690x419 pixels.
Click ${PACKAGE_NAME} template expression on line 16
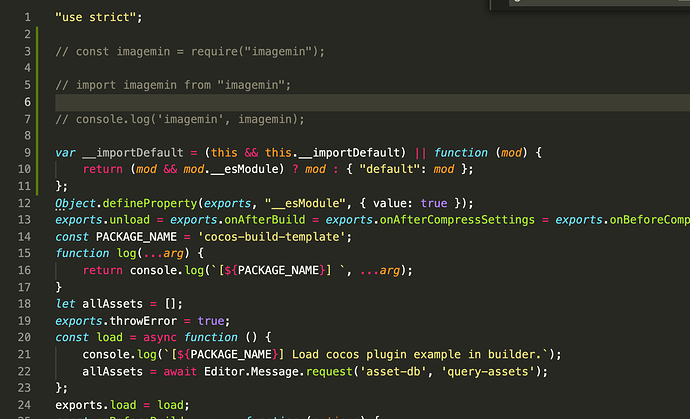[275, 270]
